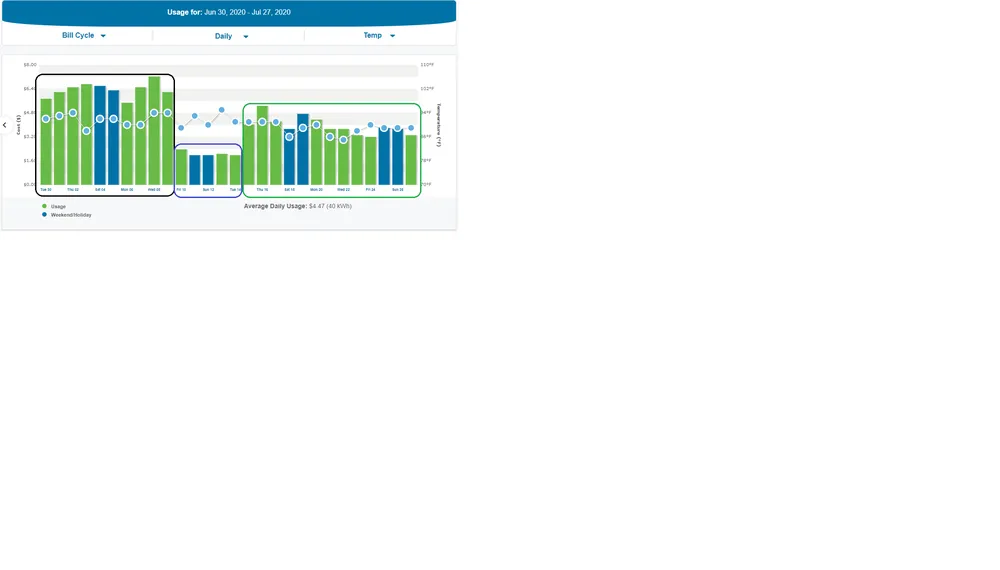Click the Sun 12 weekend bar
The image size is (1000, 570).
pos(208,170)
